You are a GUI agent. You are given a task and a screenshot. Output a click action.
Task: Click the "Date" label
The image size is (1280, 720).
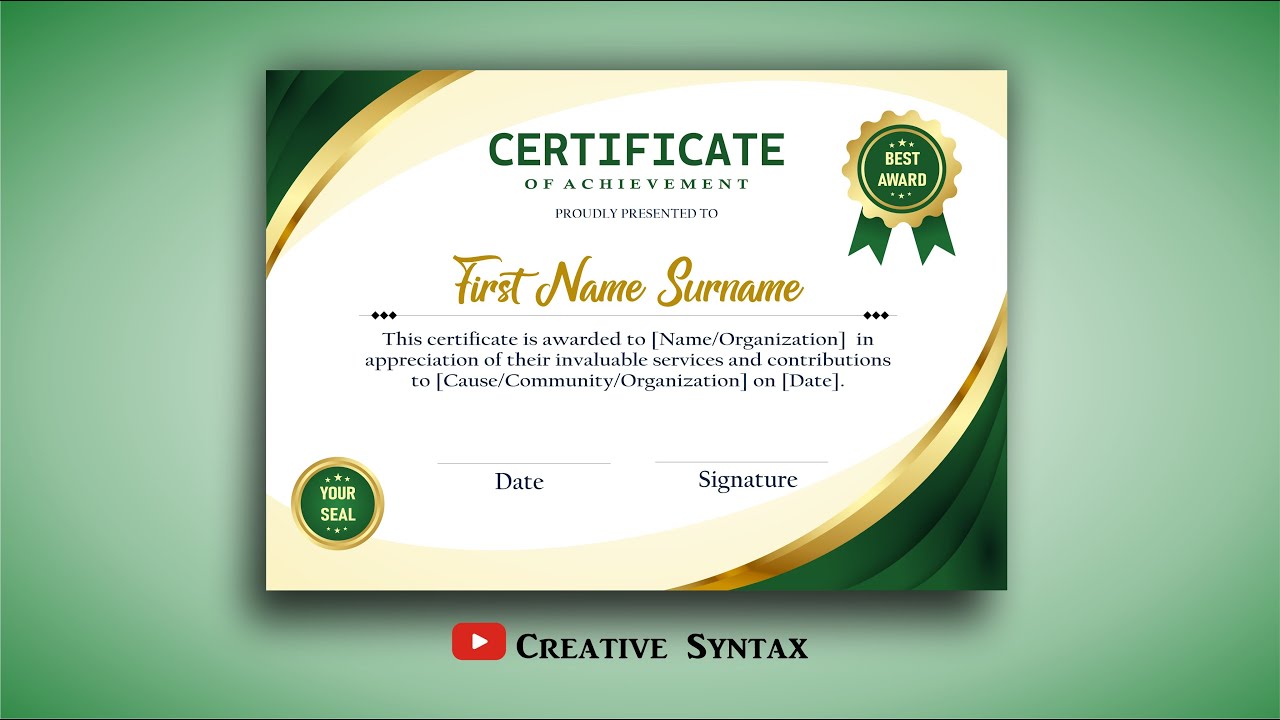click(x=519, y=481)
